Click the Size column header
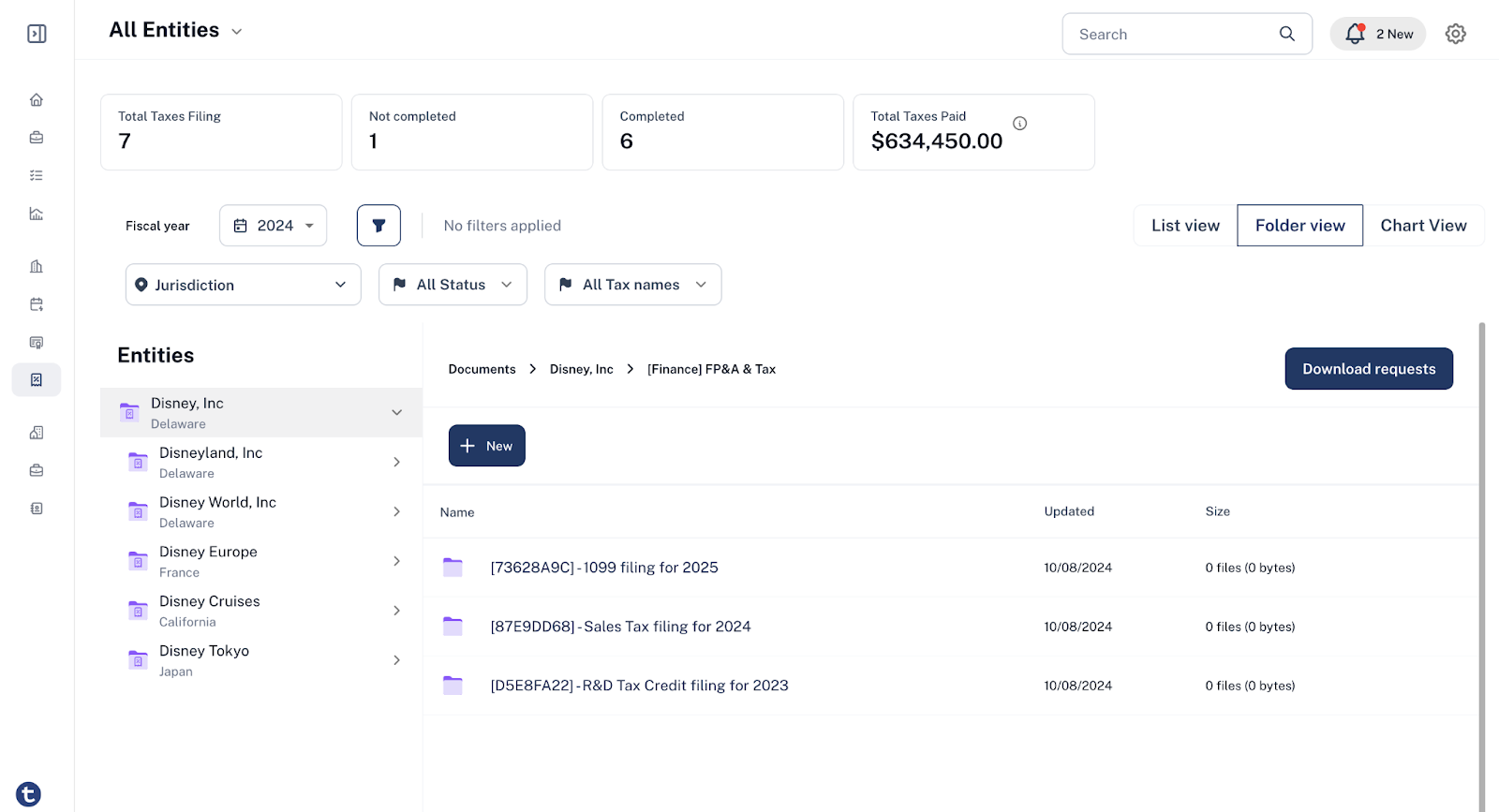 pyautogui.click(x=1217, y=511)
